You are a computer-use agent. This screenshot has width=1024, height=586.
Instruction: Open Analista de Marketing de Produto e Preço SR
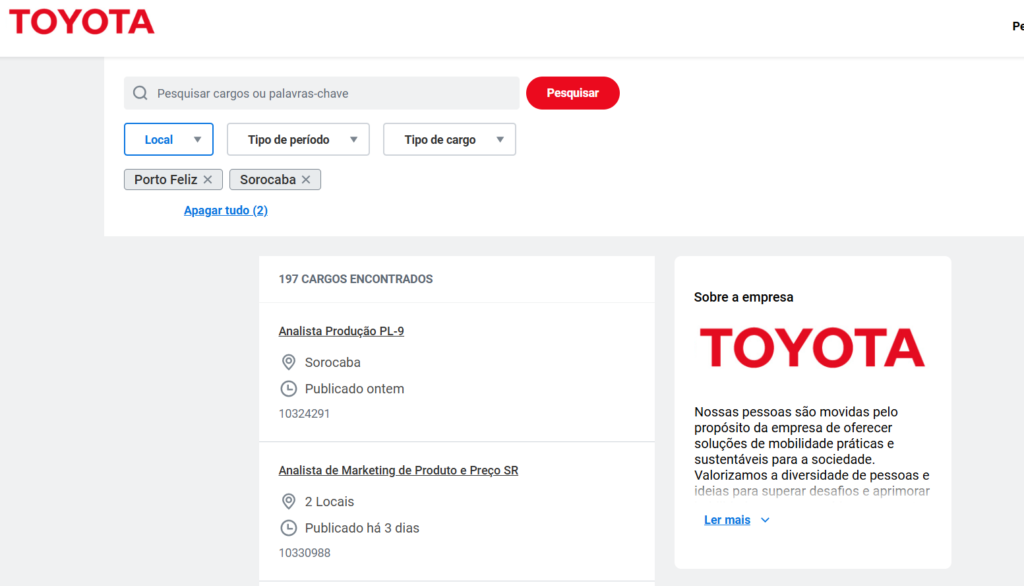[x=398, y=470]
